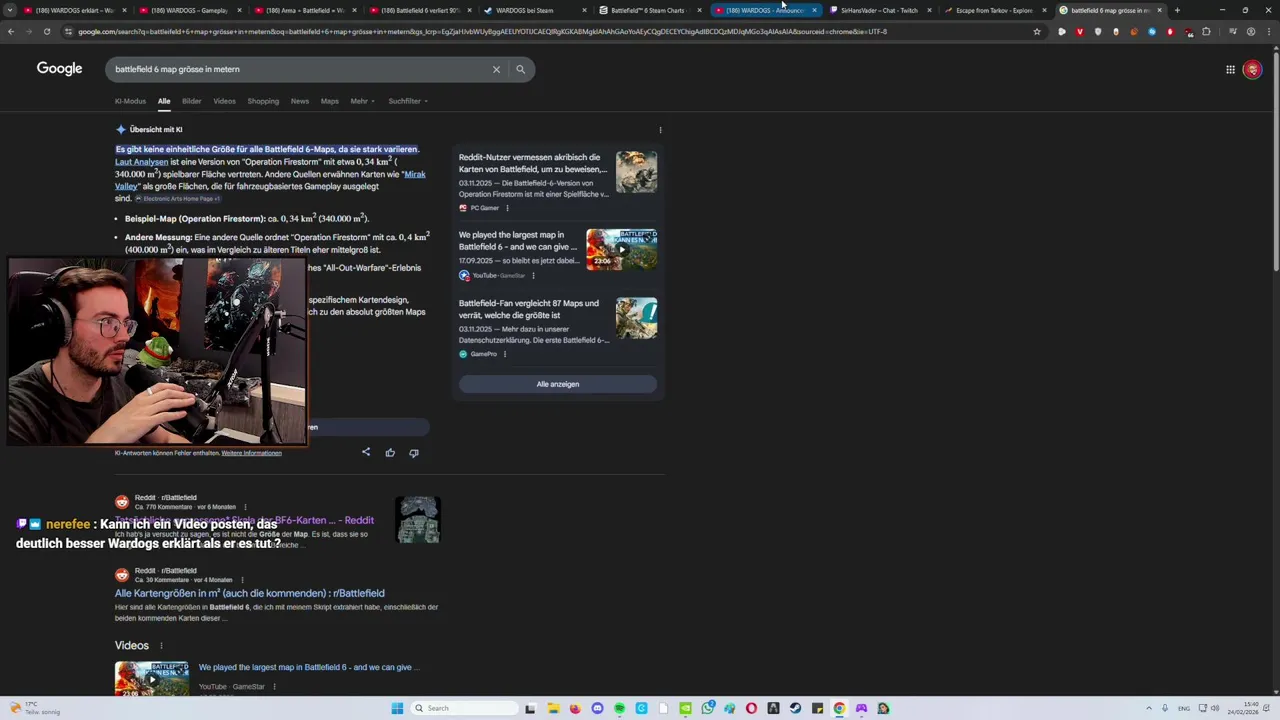The height and width of the screenshot is (720, 1280).
Task: Clear the Google search box text
Action: click(496, 69)
